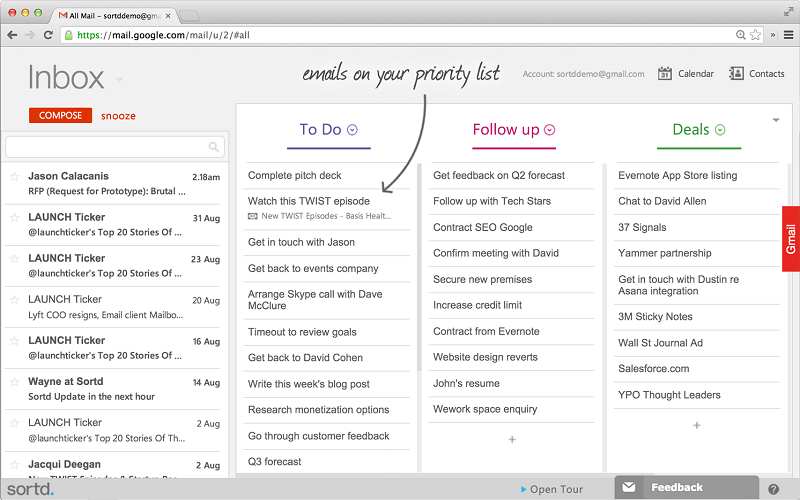Click the browser back arrow
This screenshot has width=800, height=500.
tap(12, 35)
